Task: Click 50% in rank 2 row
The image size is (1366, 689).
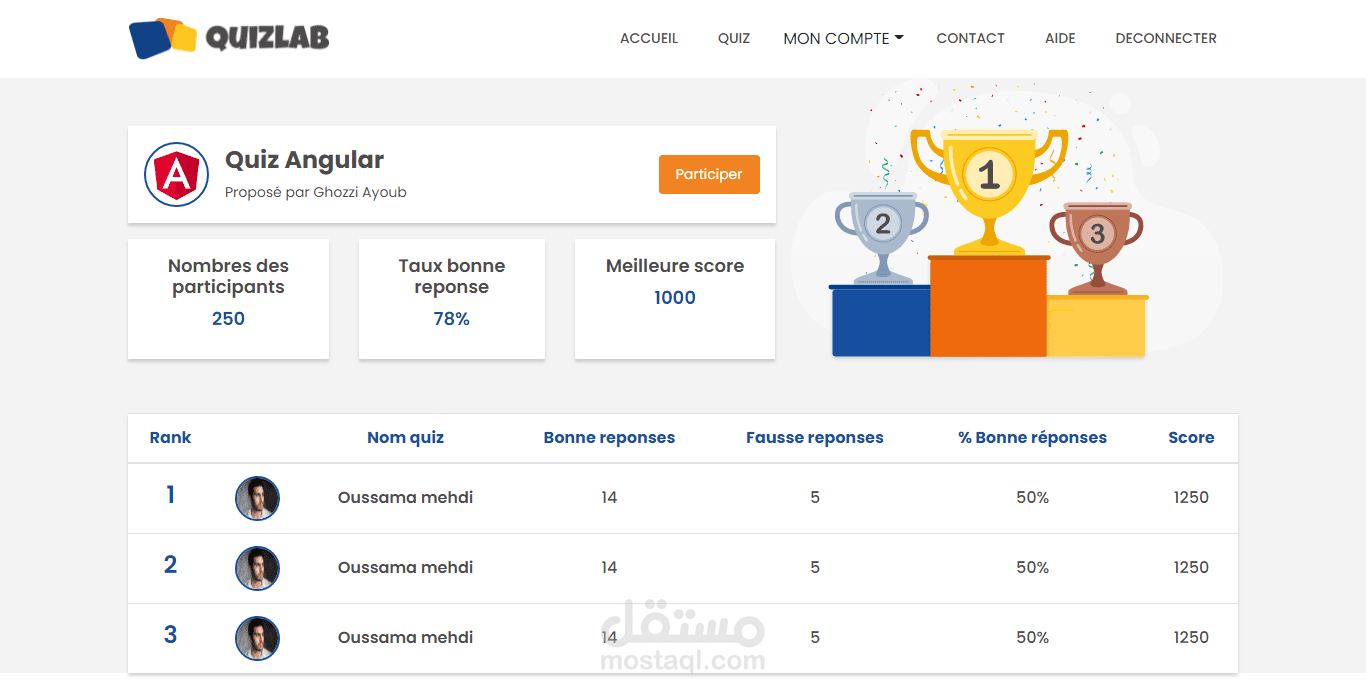Action: pyautogui.click(x=1032, y=567)
